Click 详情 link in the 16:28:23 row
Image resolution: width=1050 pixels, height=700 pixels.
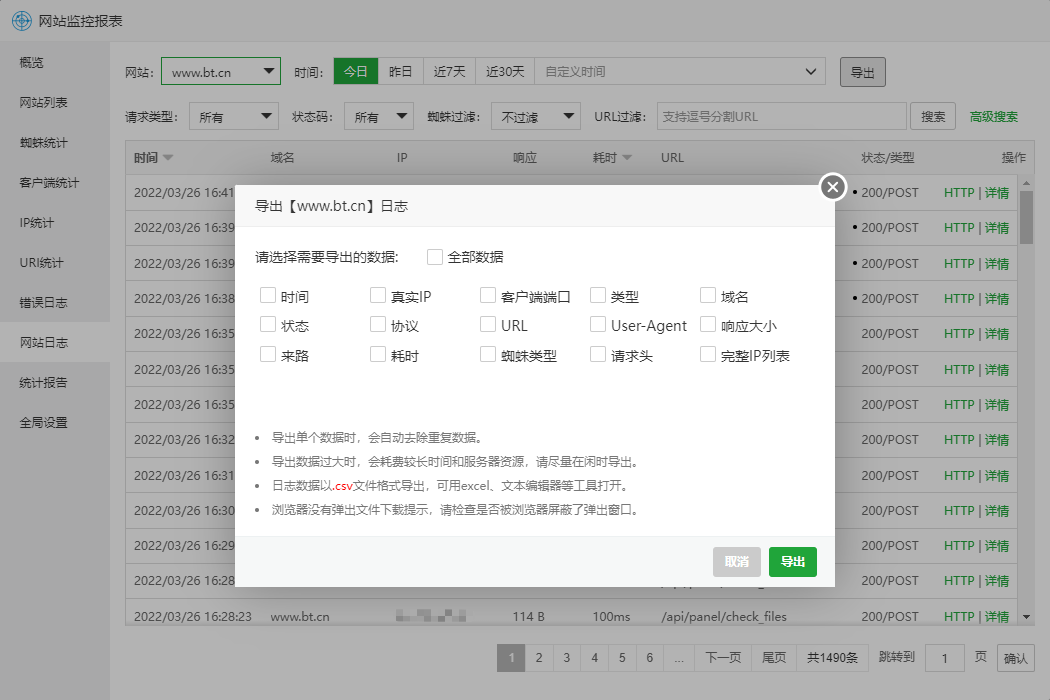coord(997,616)
